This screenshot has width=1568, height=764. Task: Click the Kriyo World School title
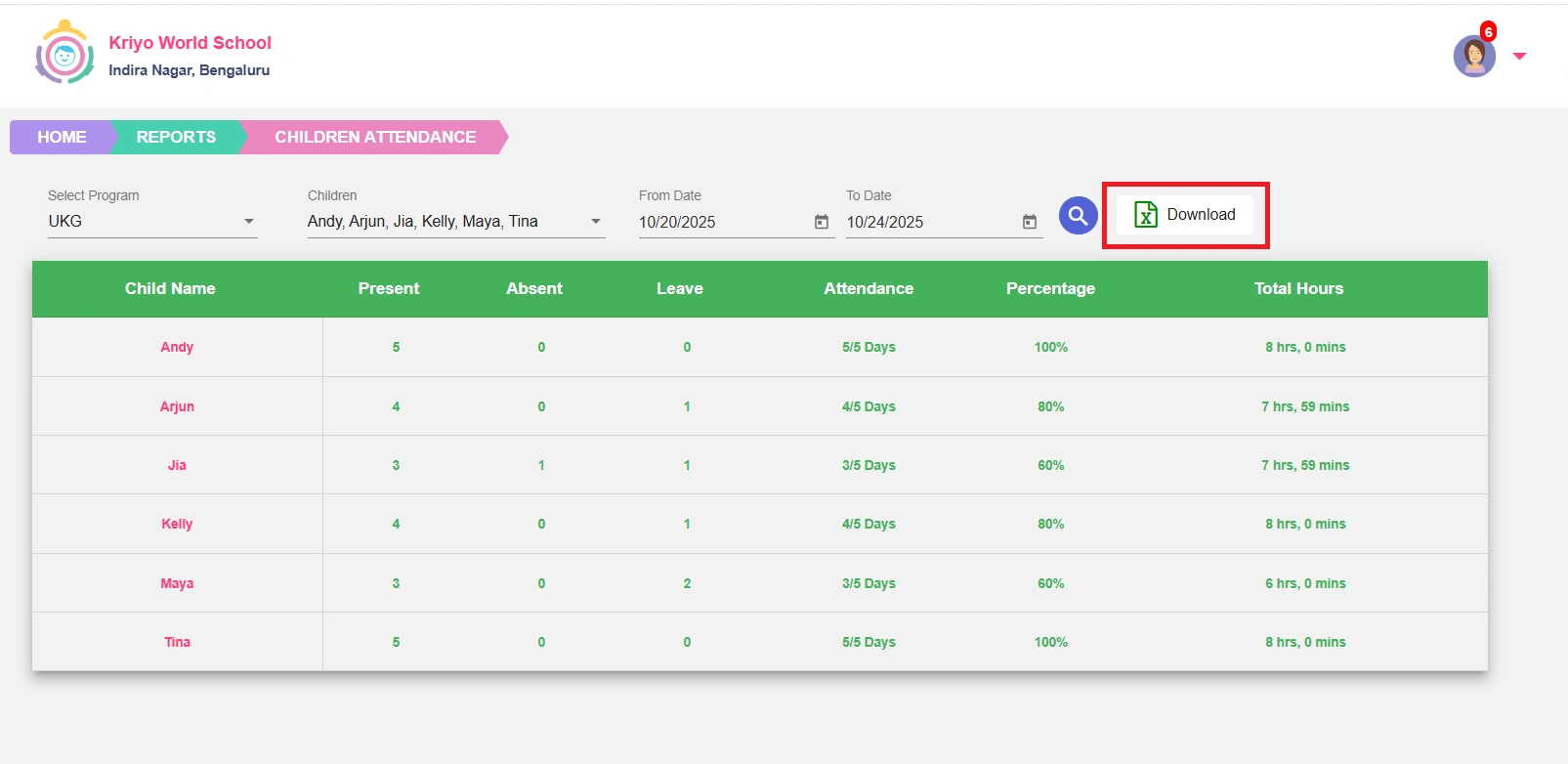click(190, 43)
